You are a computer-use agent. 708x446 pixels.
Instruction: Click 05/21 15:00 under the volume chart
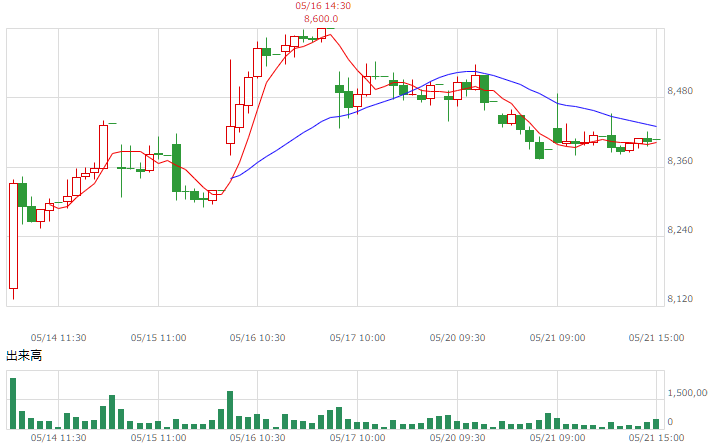pyautogui.click(x=657, y=437)
